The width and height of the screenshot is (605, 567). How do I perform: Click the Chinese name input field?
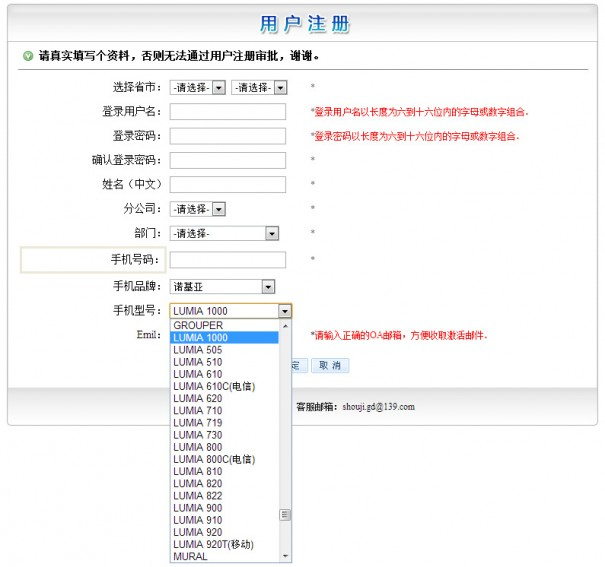(228, 185)
